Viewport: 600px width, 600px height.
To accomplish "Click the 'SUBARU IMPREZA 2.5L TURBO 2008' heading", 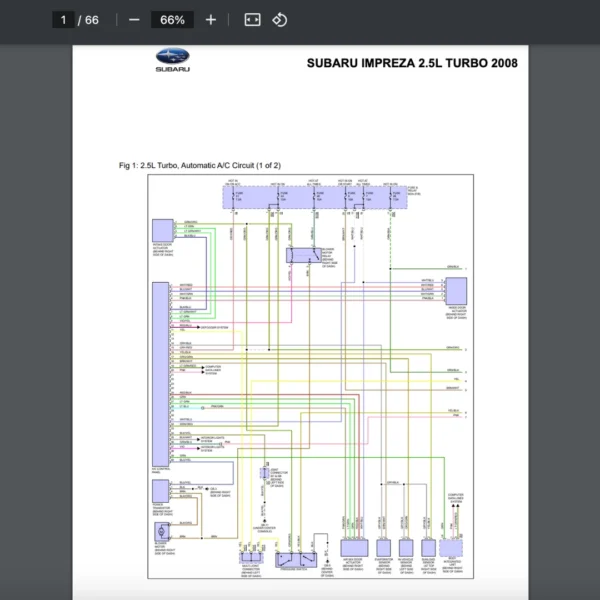I will click(x=411, y=63).
